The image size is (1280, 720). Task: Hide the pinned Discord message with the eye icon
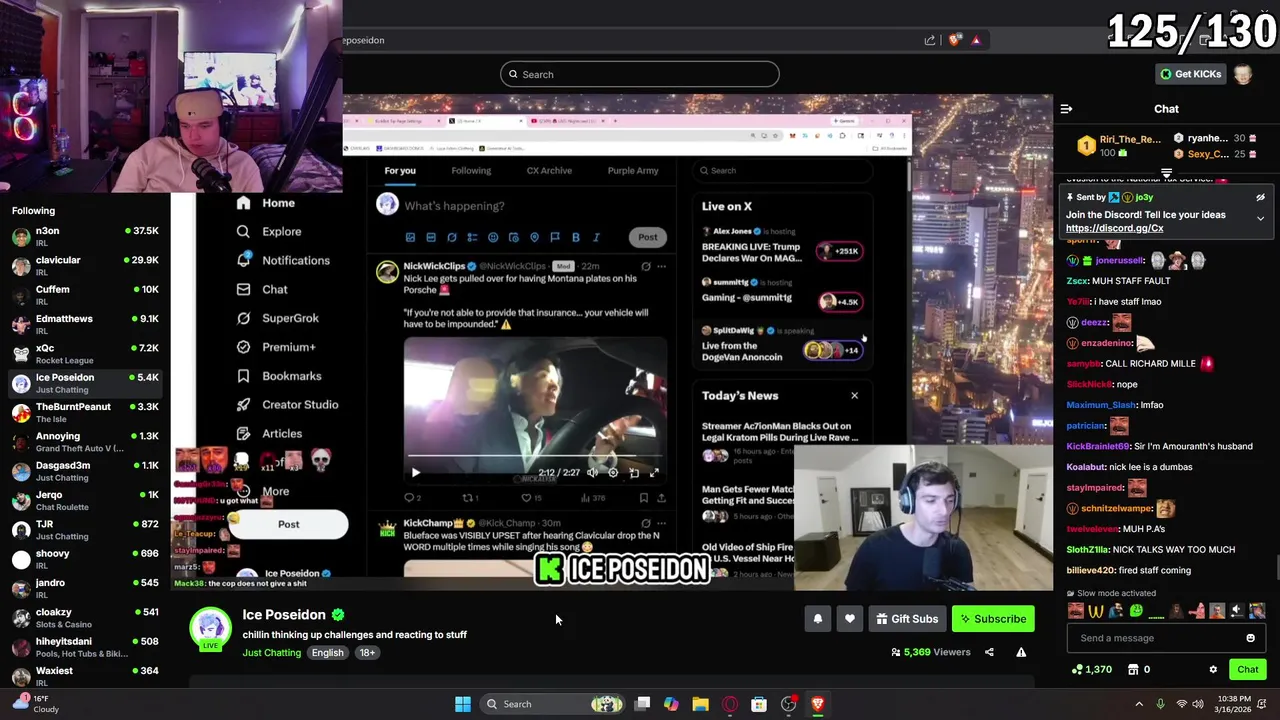(1260, 198)
